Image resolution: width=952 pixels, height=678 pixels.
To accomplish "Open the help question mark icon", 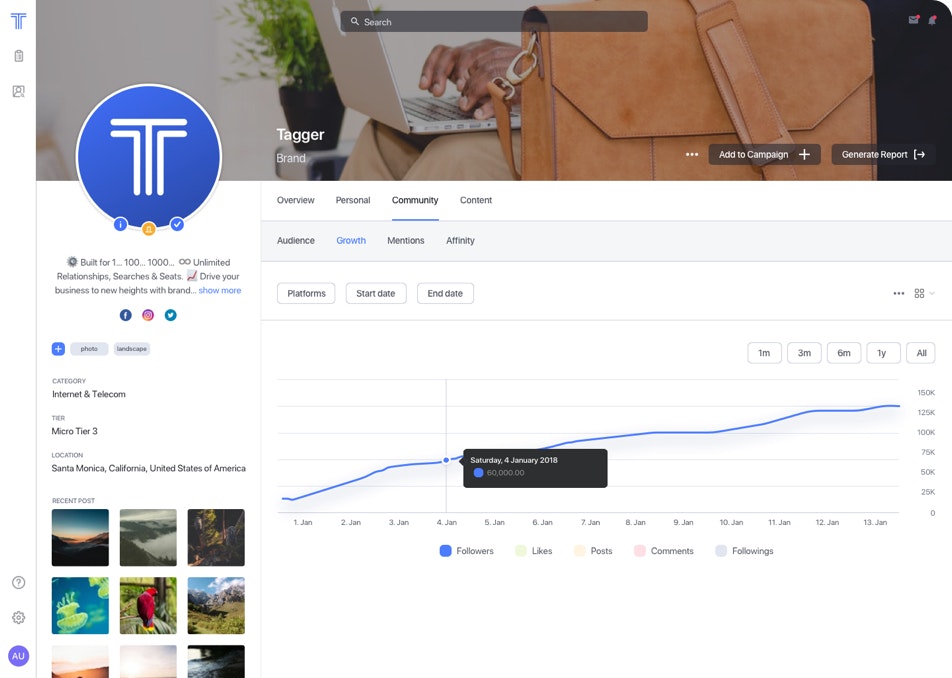I will pos(19,583).
